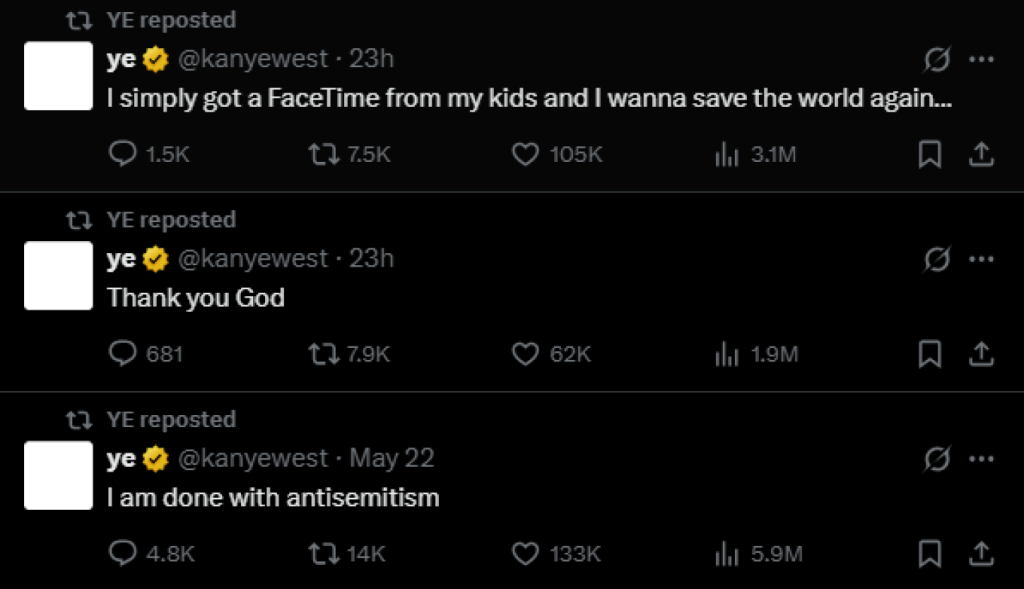The image size is (1024, 589).
Task: Open the May 22 post timestamp
Action: pos(392,459)
